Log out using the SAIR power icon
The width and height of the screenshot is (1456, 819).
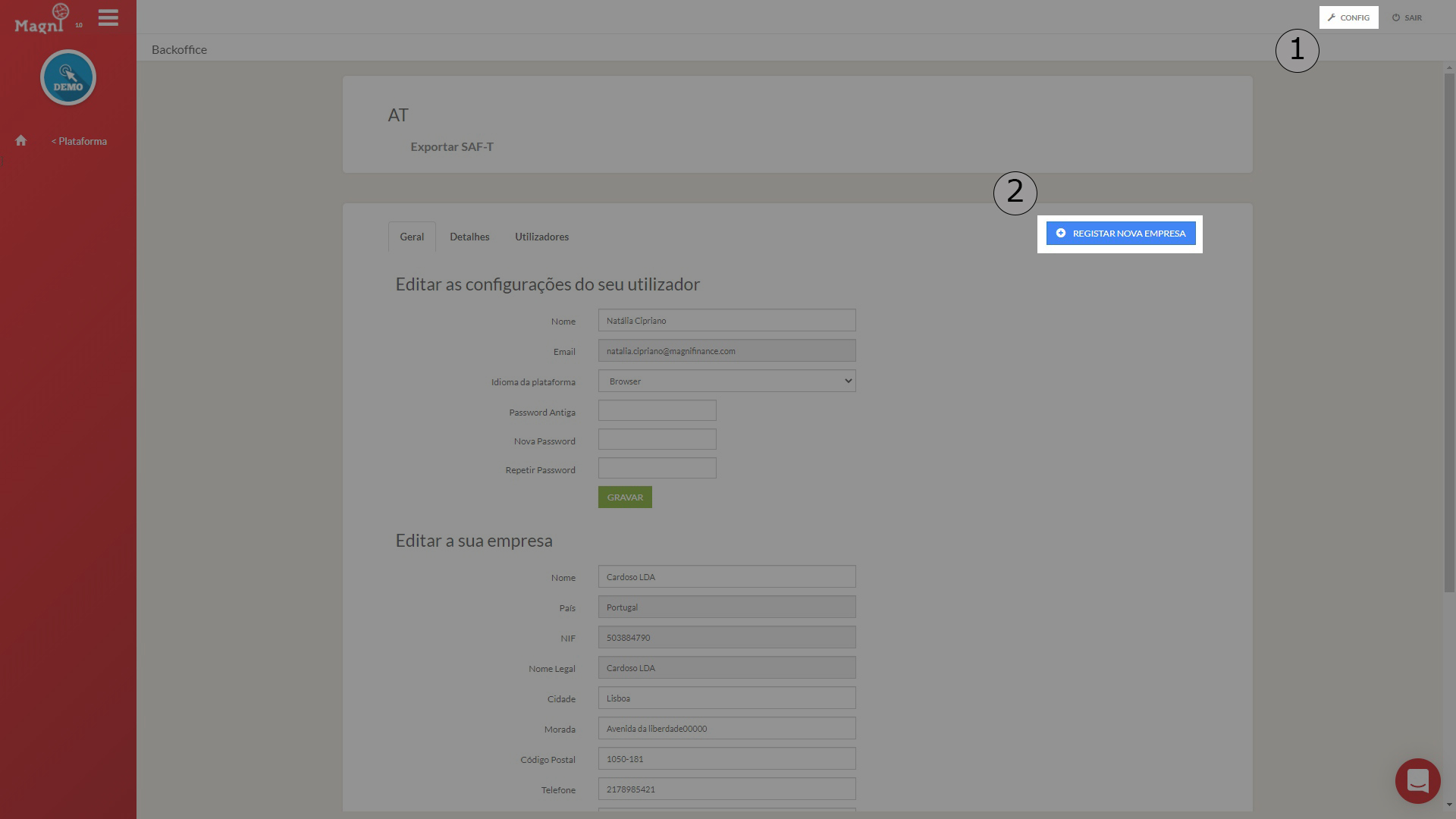pyautogui.click(x=1407, y=17)
